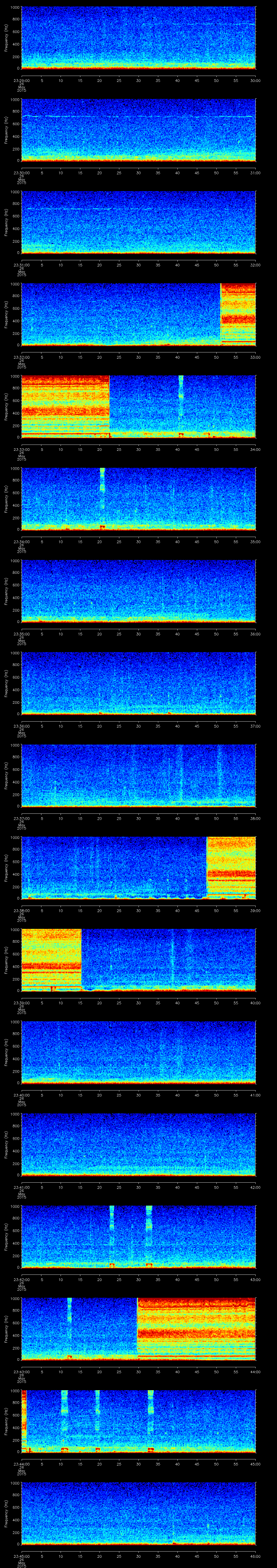The height and width of the screenshot is (1568, 277).
Task: Click the 23:38:00 start time label
Action: click(x=21, y=910)
